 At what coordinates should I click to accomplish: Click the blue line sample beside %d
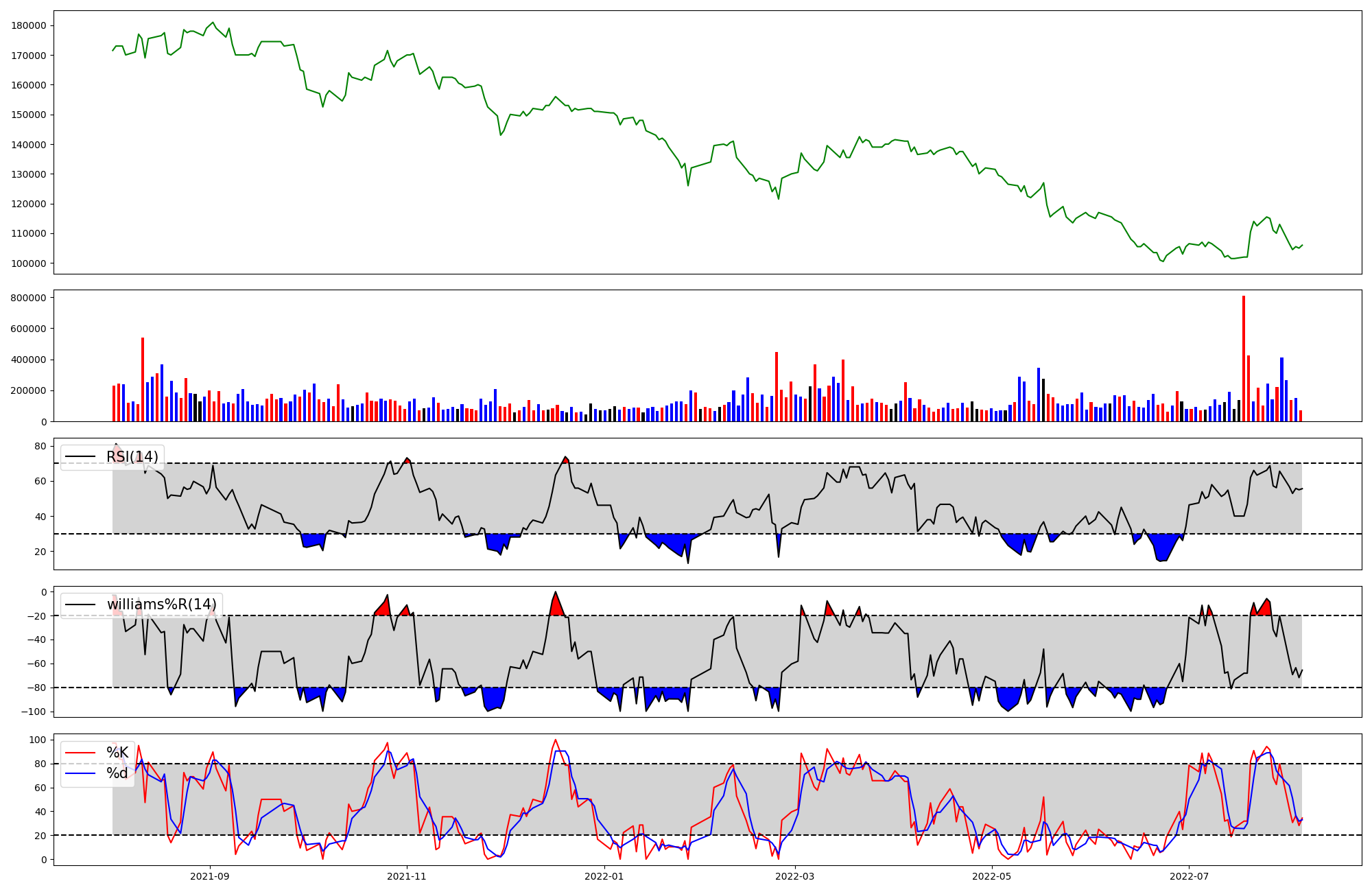[80, 773]
